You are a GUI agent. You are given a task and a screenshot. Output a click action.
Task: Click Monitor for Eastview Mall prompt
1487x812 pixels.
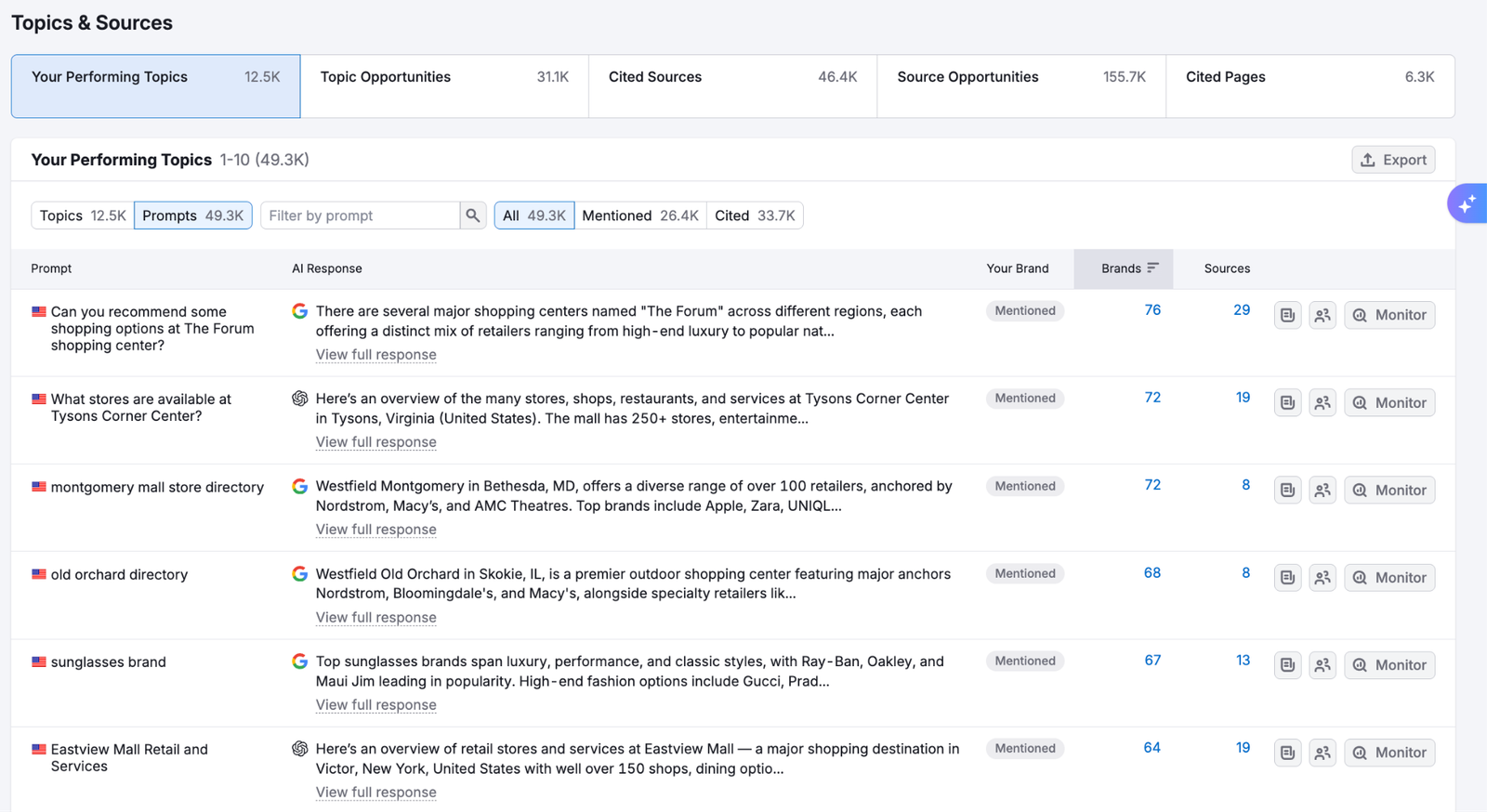(x=1389, y=753)
